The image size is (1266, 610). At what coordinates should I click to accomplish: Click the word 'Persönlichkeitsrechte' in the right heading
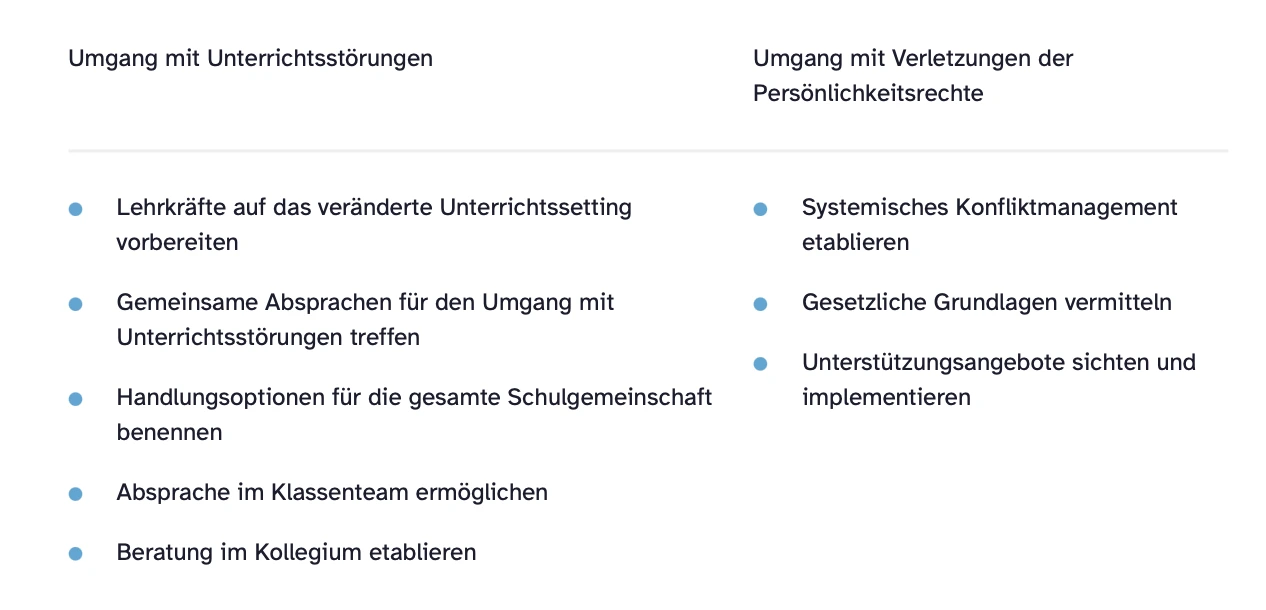(x=867, y=93)
